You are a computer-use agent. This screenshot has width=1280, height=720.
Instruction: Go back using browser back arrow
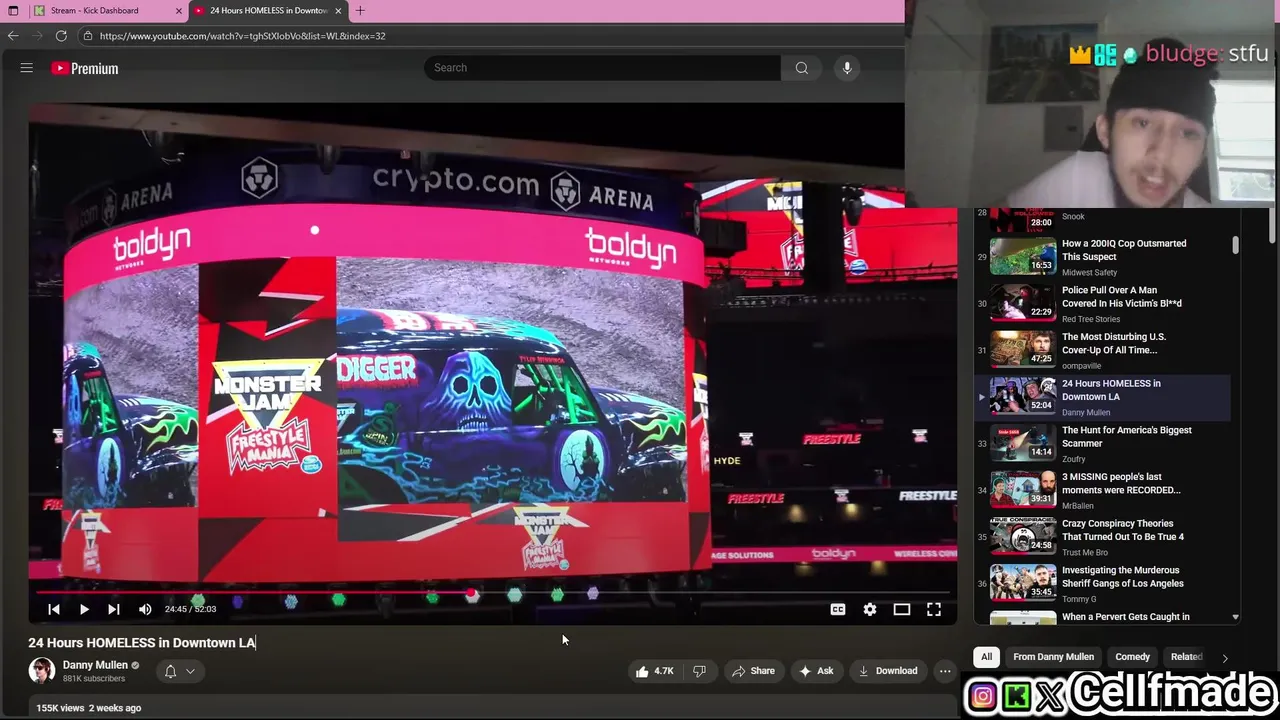pyautogui.click(x=13, y=36)
